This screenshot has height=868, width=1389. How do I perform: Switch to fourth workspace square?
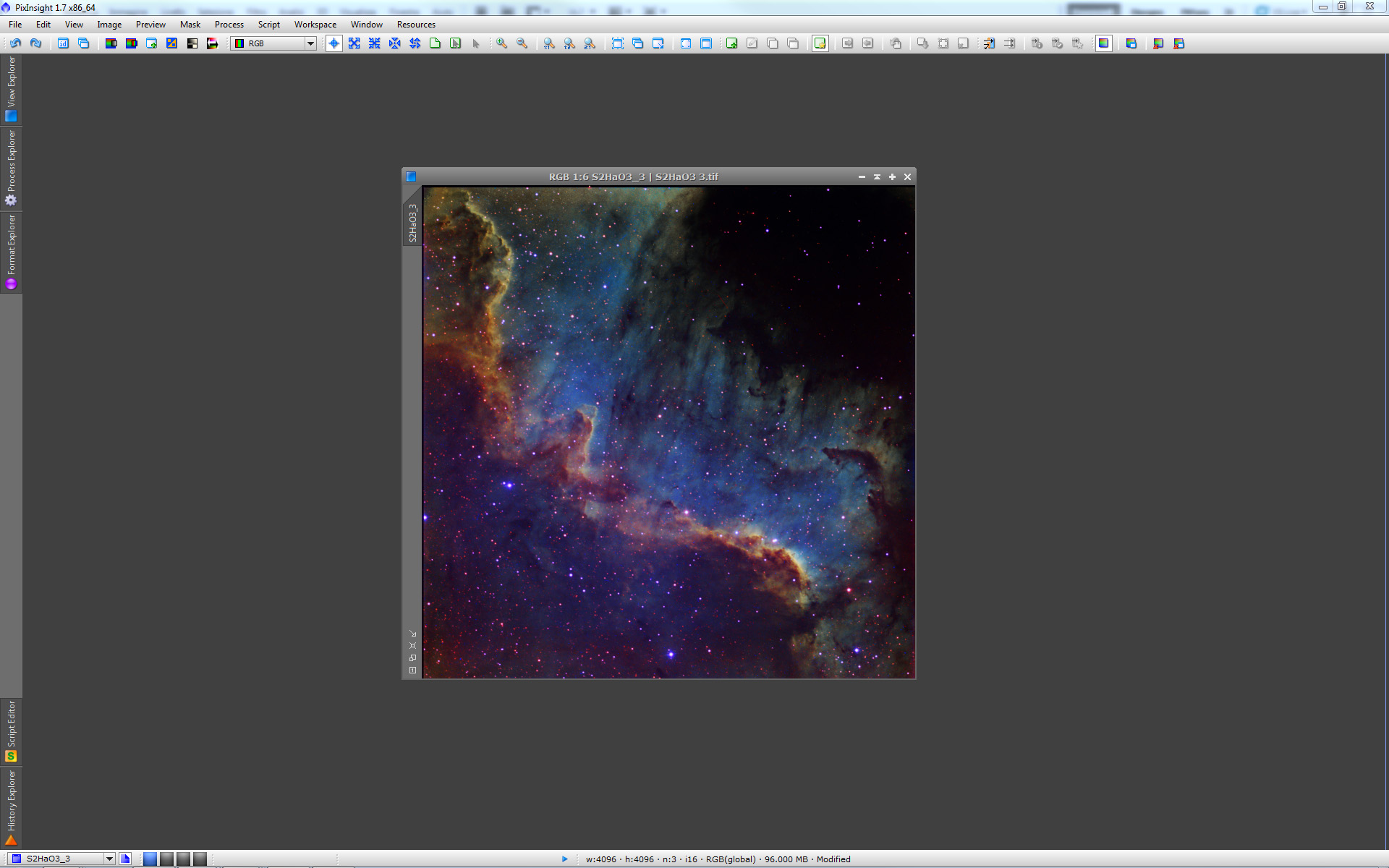(x=200, y=859)
